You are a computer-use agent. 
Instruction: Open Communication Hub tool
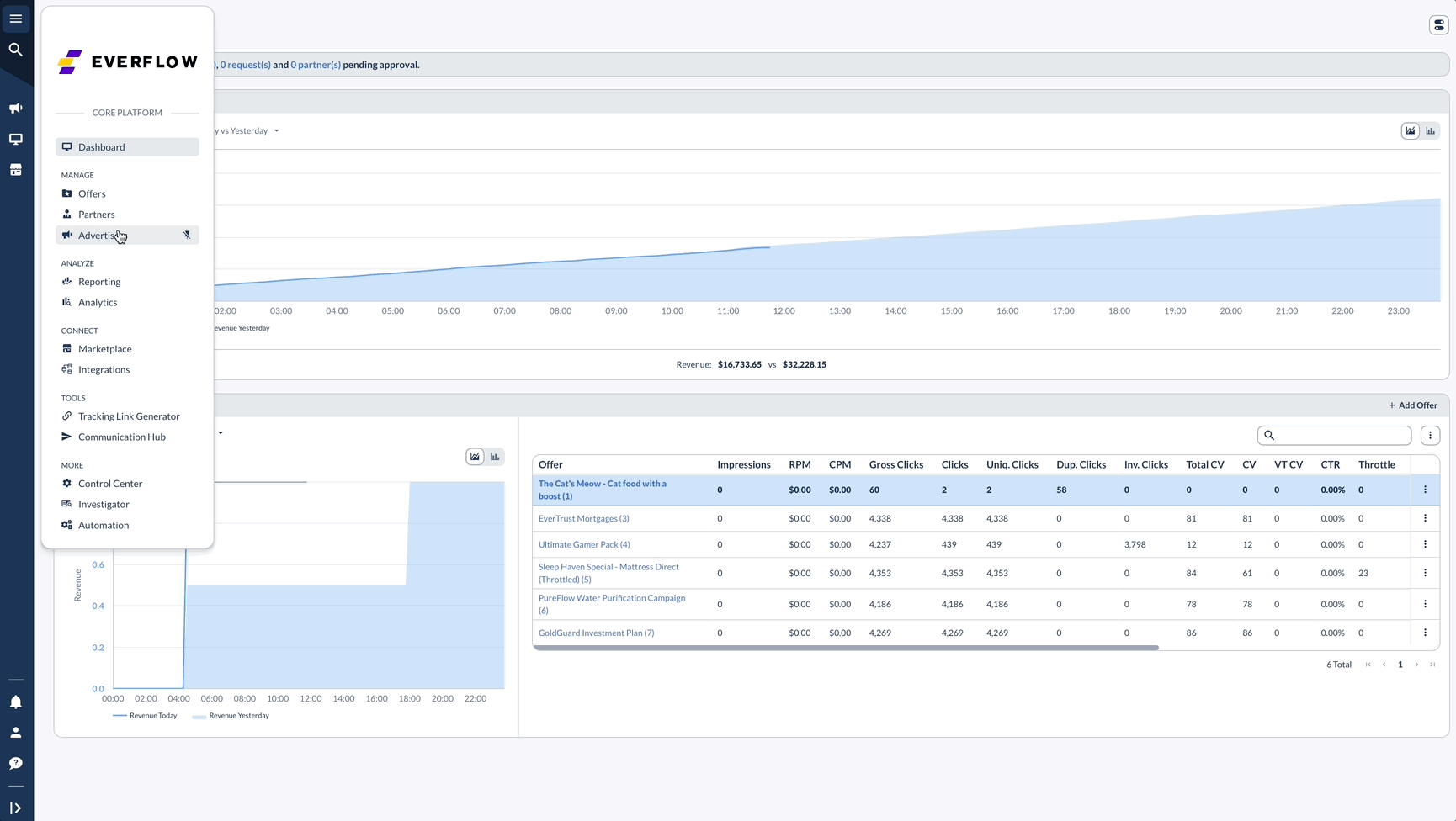click(x=127, y=437)
